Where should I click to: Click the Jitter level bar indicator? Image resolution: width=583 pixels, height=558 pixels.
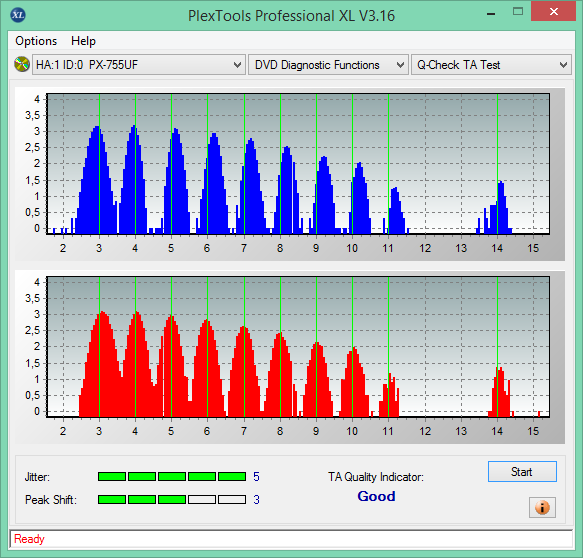[172, 477]
